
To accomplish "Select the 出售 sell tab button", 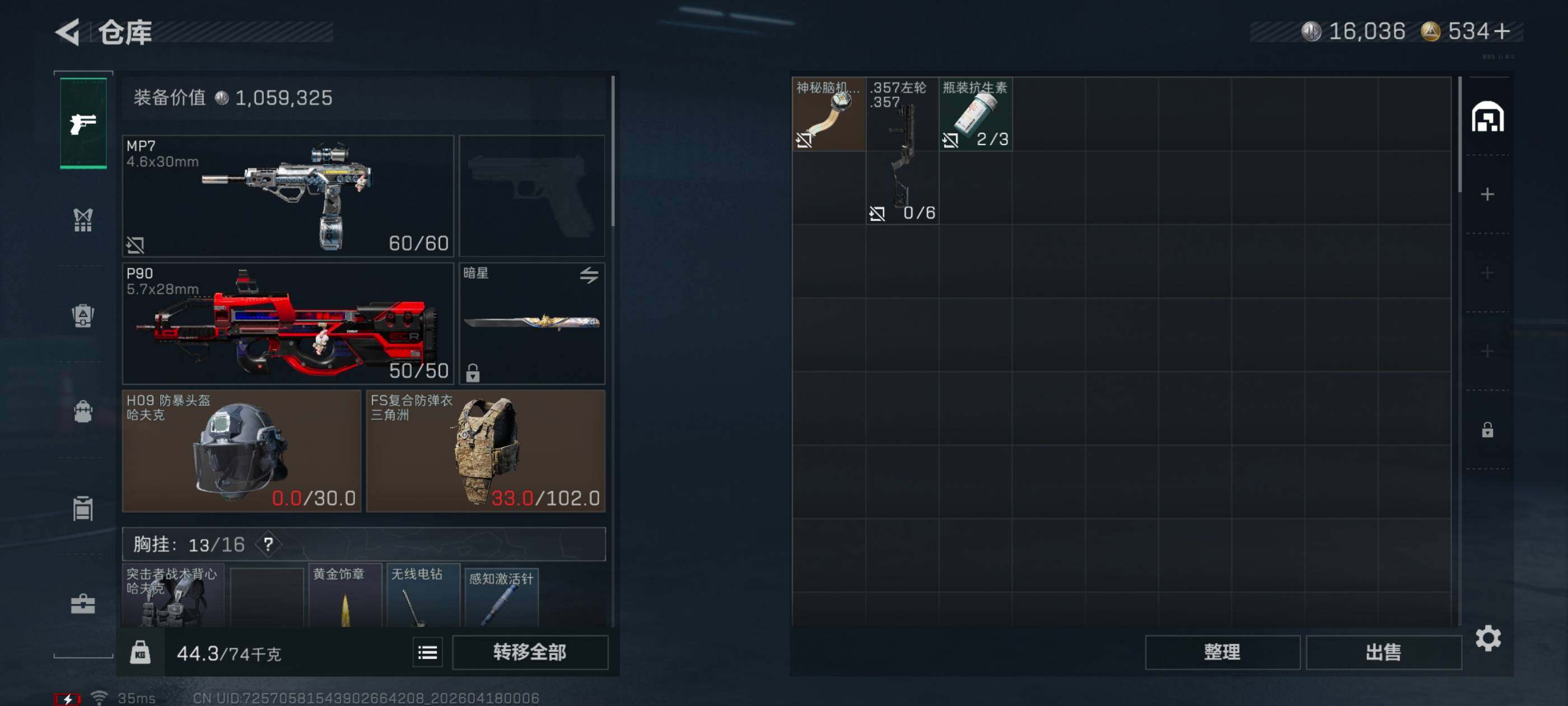I will pos(1383,652).
